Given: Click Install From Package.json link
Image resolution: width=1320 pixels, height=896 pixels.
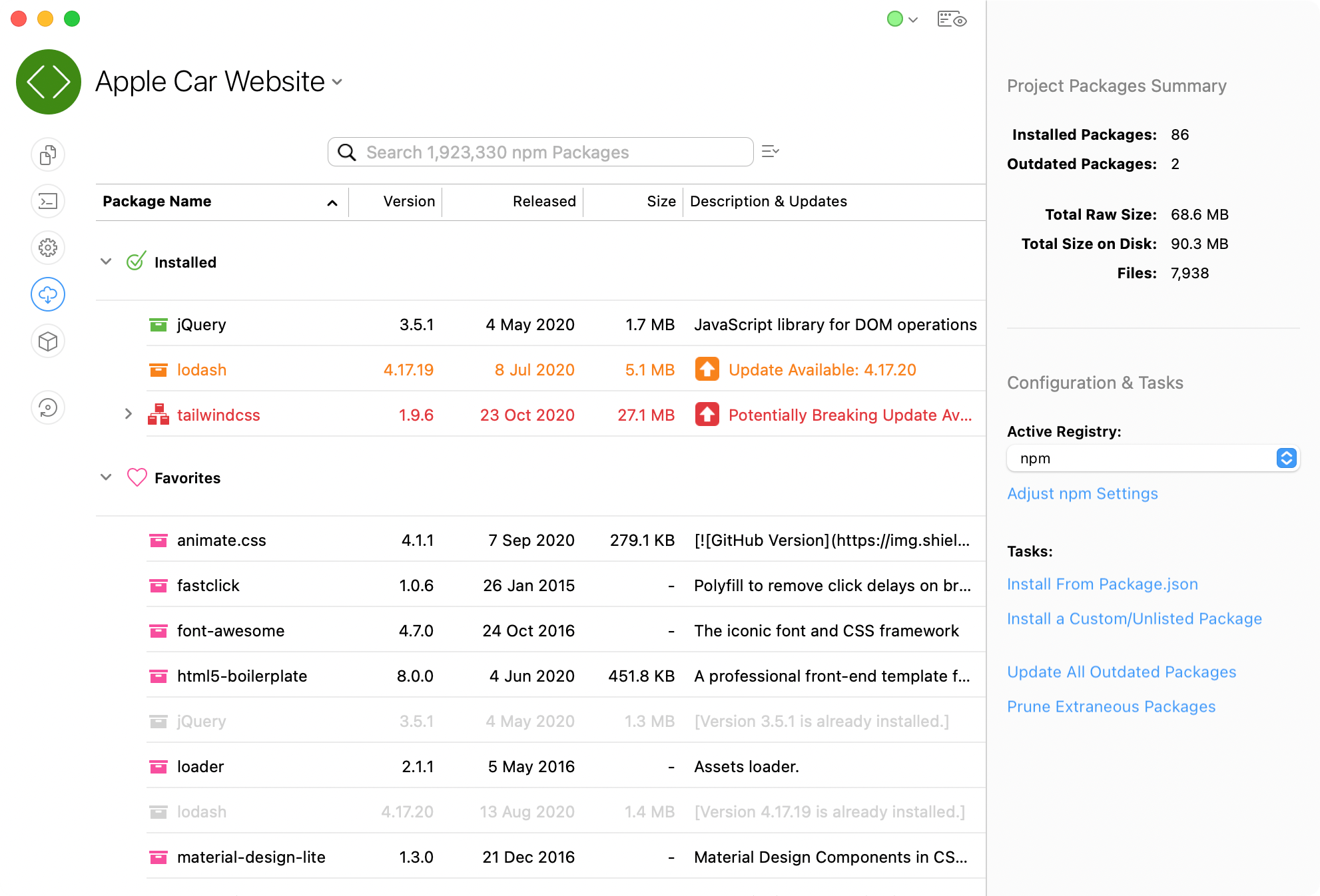Looking at the screenshot, I should 1102,584.
